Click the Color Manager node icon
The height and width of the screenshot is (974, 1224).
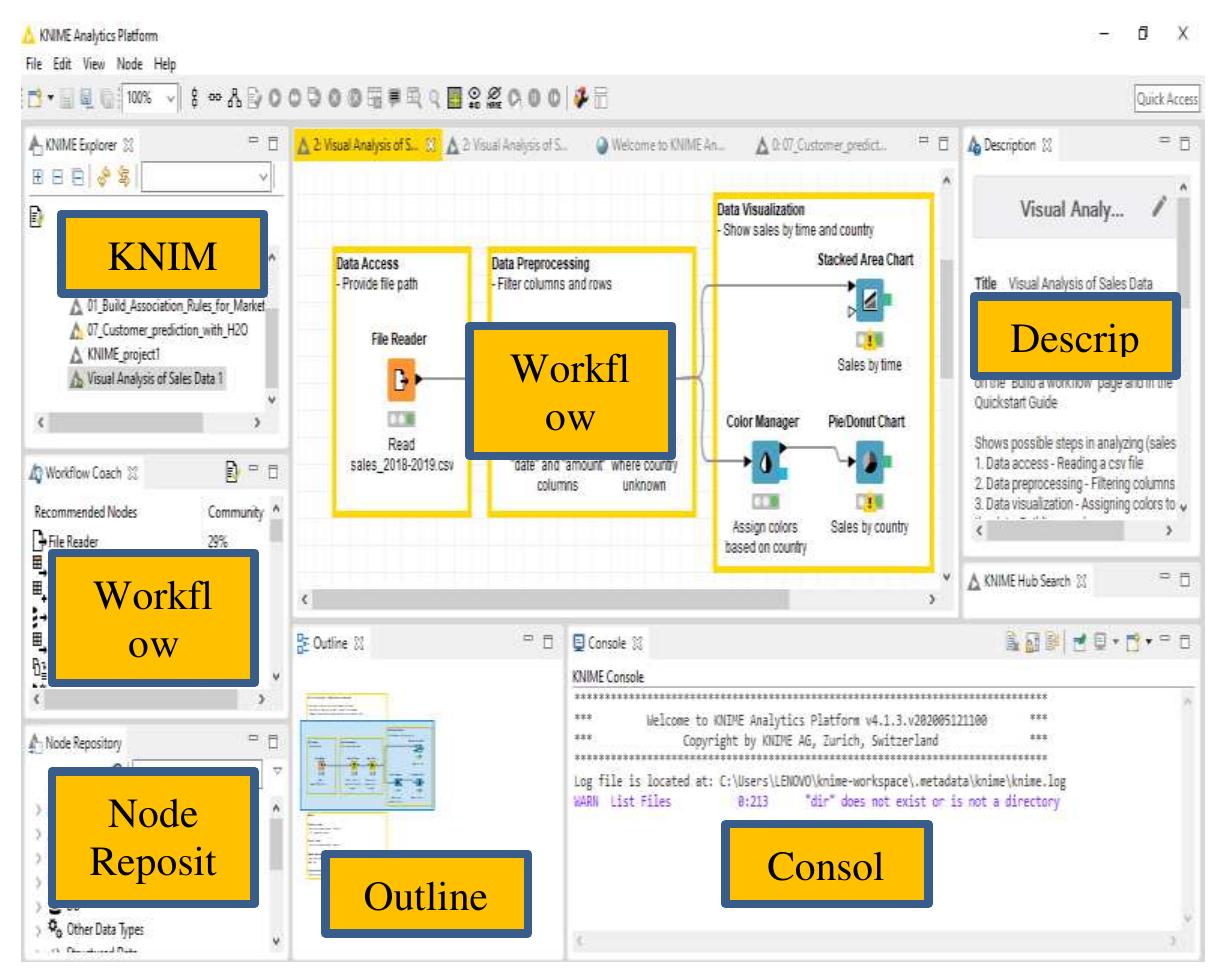click(767, 461)
